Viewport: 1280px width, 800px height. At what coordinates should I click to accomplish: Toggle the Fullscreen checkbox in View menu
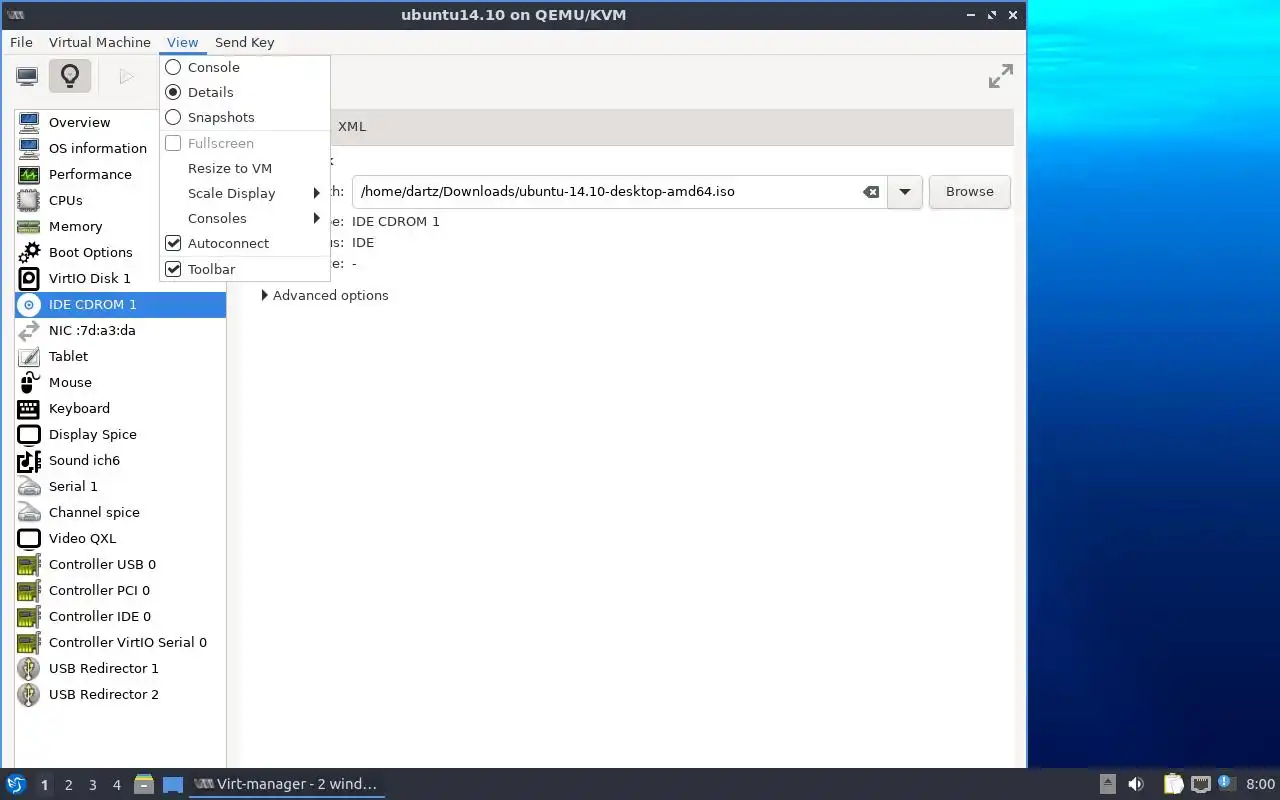[x=173, y=143]
